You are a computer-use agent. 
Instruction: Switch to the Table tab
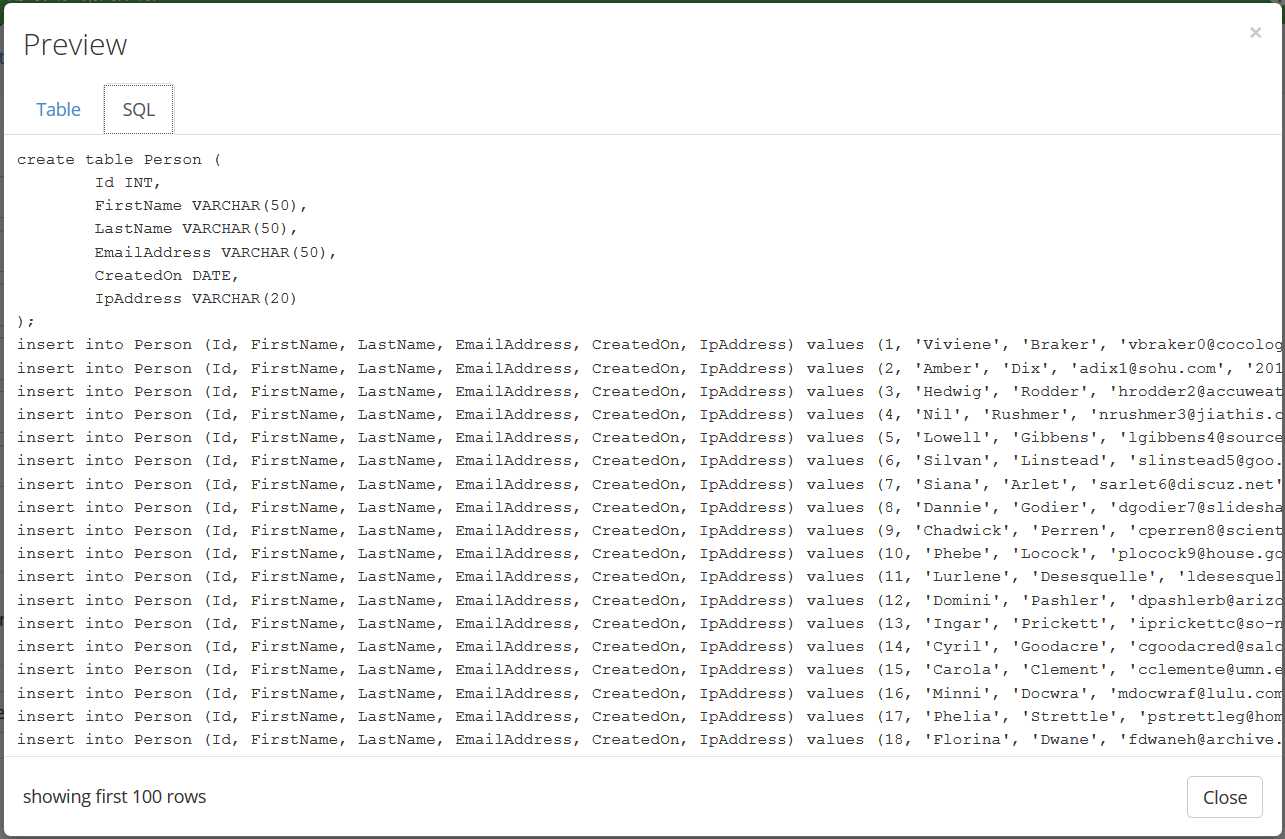(58, 110)
